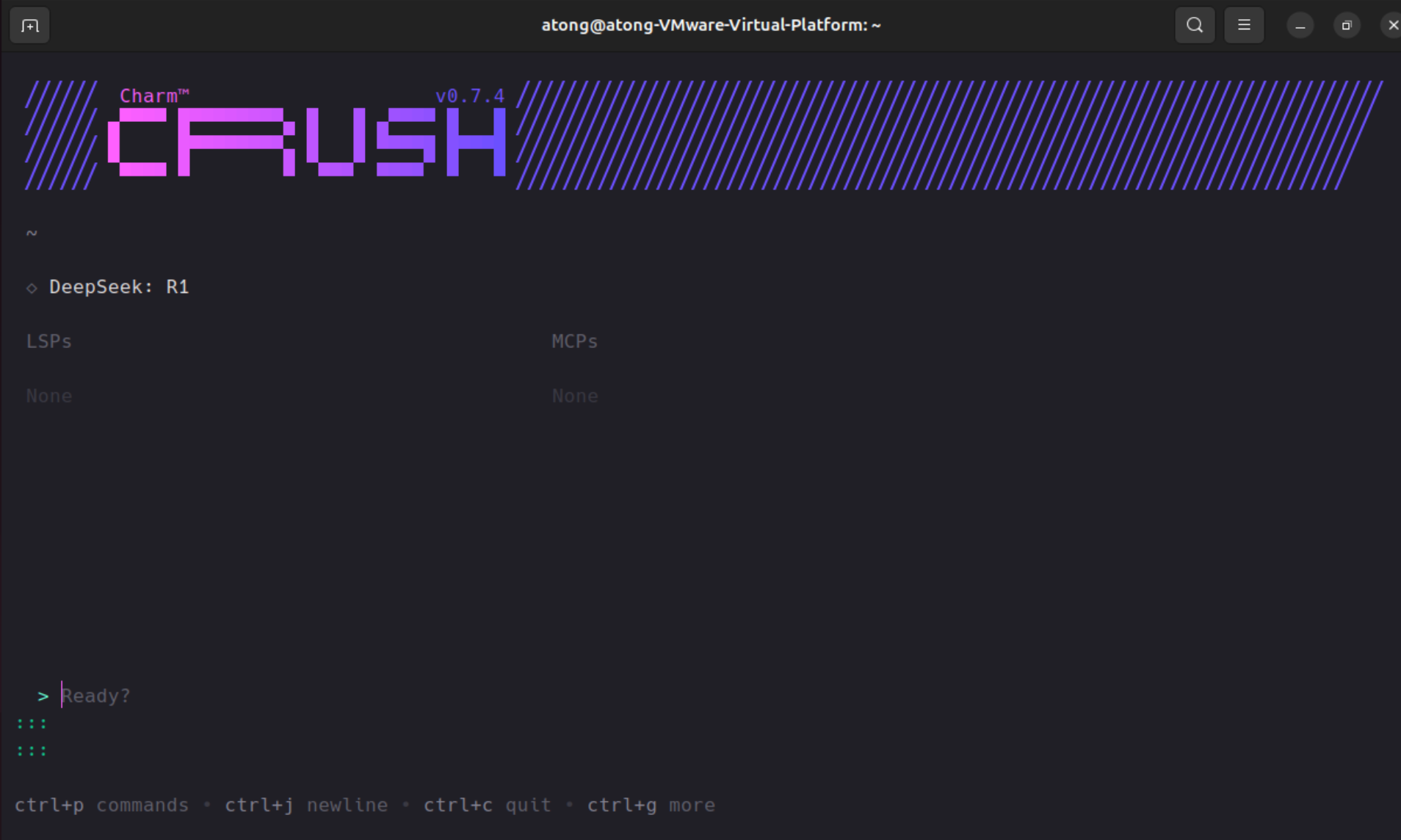This screenshot has height=840, width=1401.
Task: Click the green prompt arrow symbol
Action: pos(43,696)
